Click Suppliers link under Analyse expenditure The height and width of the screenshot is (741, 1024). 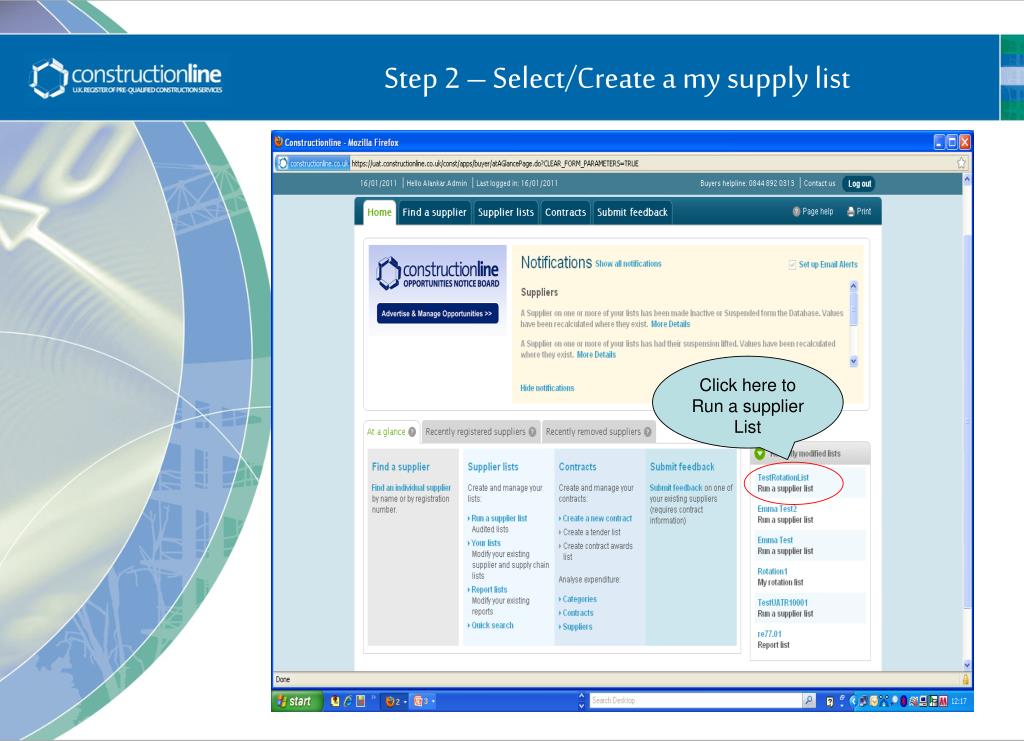tap(577, 627)
